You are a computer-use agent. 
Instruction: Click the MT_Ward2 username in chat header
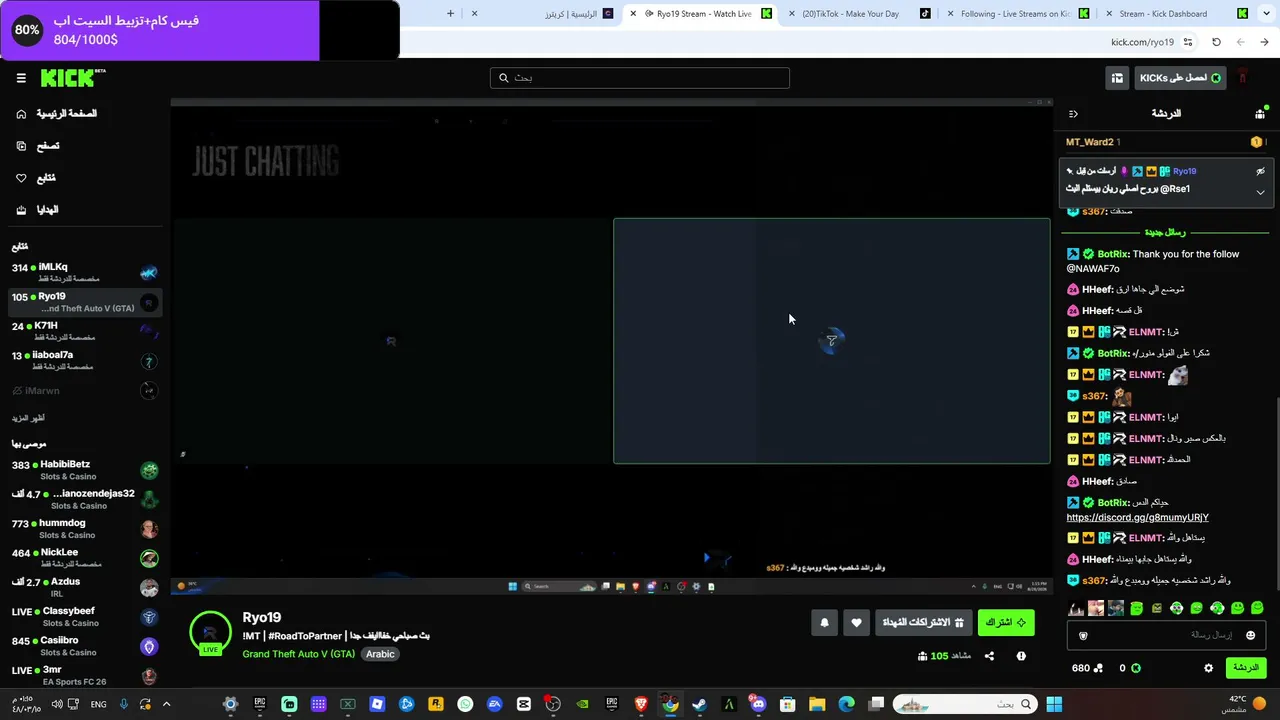(x=1089, y=142)
